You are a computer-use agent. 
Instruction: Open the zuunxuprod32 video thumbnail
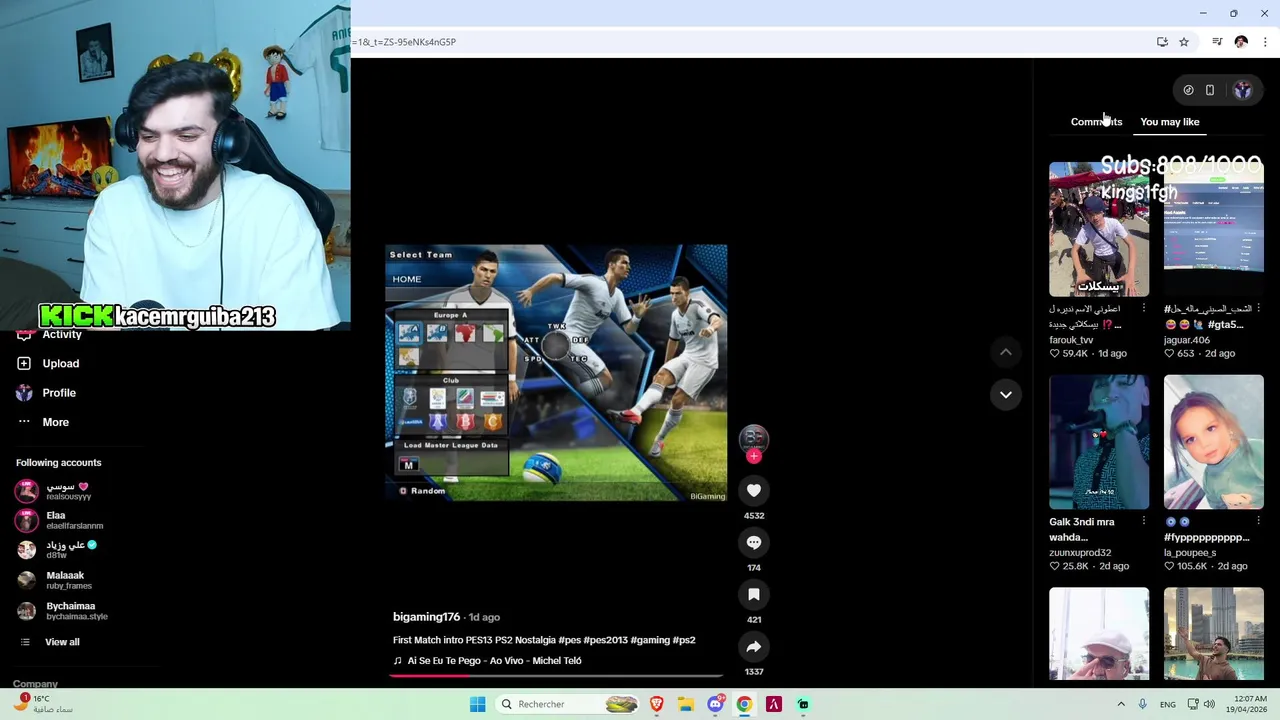pyautogui.click(x=1099, y=442)
